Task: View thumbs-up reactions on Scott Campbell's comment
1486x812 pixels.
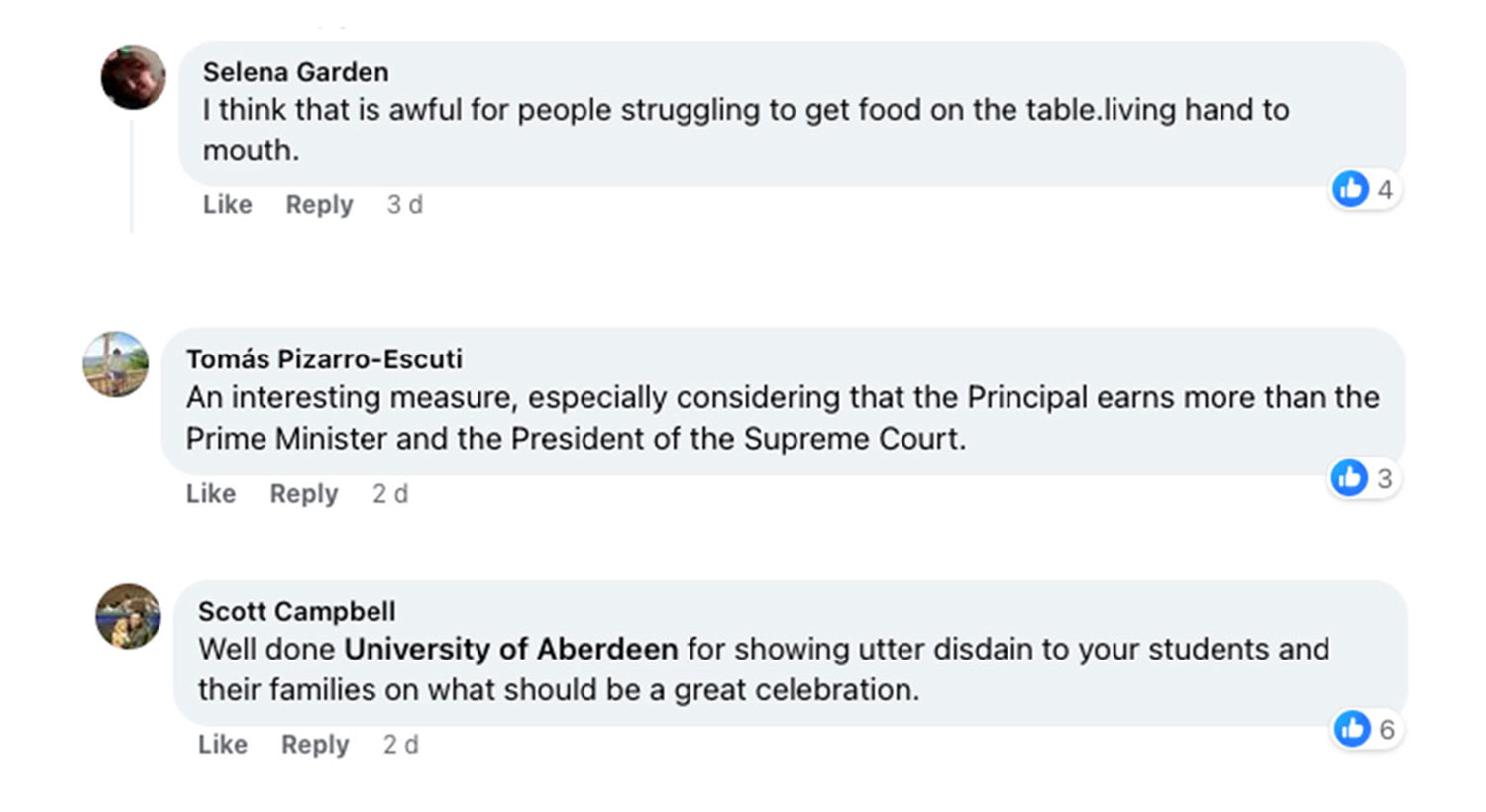Action: point(1366,729)
